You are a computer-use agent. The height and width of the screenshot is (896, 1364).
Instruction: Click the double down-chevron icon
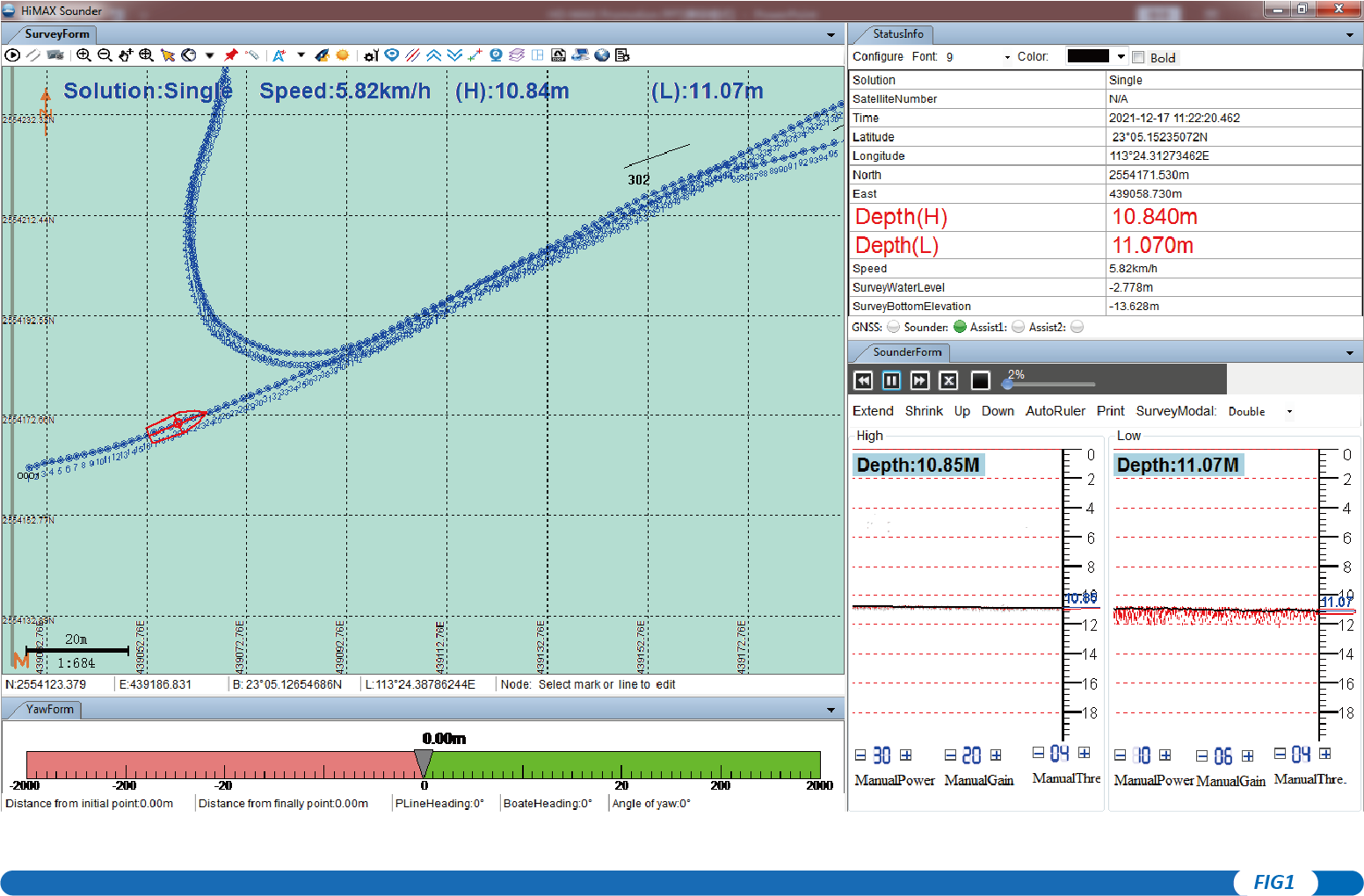(454, 54)
